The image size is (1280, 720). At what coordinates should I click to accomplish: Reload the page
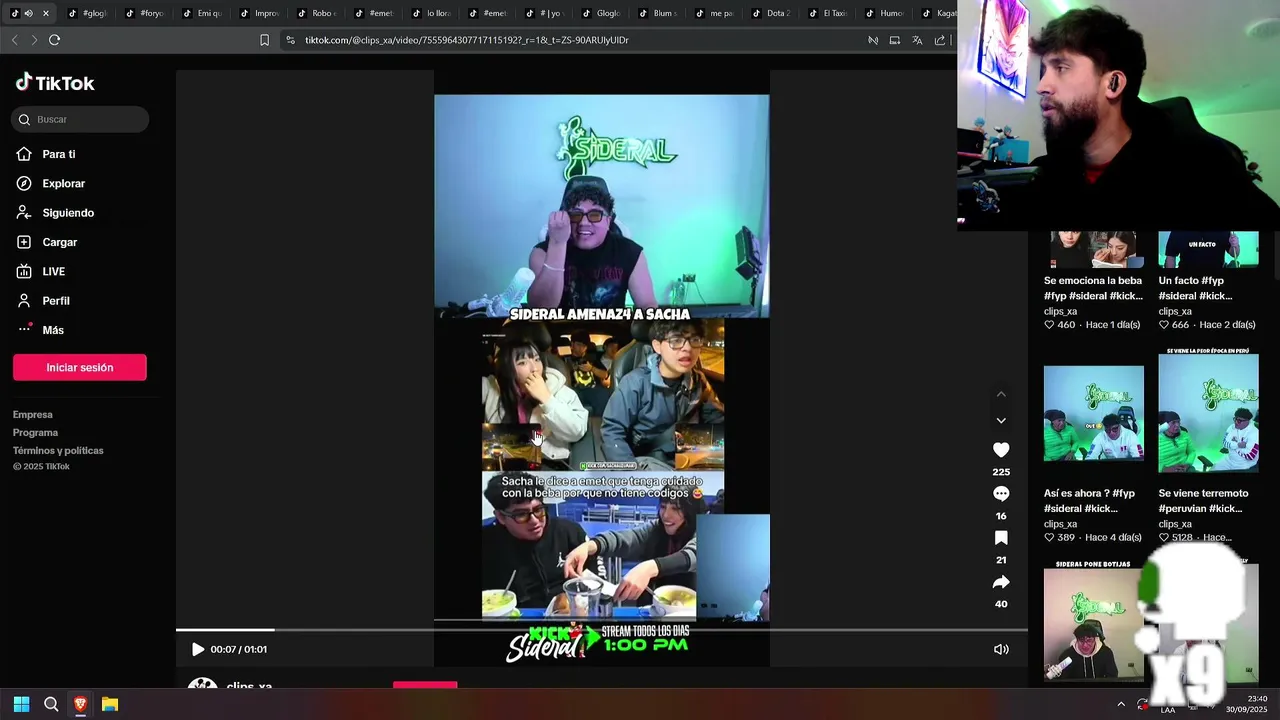[x=54, y=40]
